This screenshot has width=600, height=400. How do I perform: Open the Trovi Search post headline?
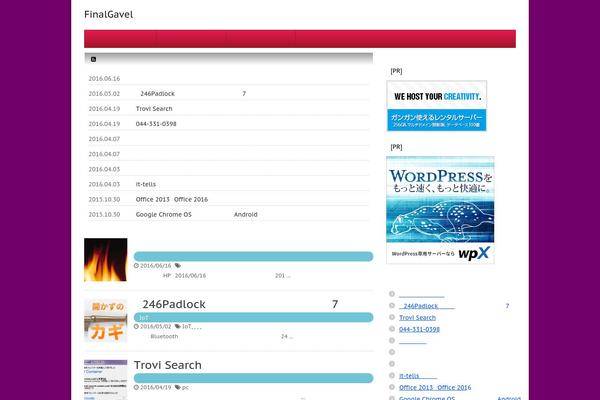pyautogui.click(x=168, y=365)
